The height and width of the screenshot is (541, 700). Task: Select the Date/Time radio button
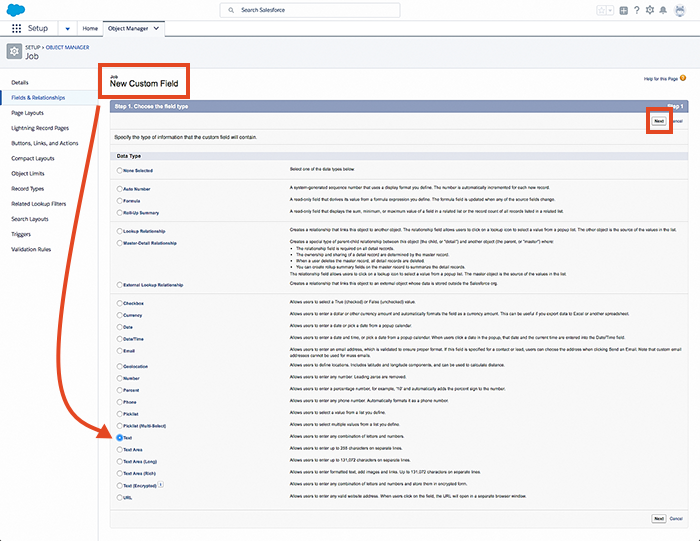click(x=120, y=339)
